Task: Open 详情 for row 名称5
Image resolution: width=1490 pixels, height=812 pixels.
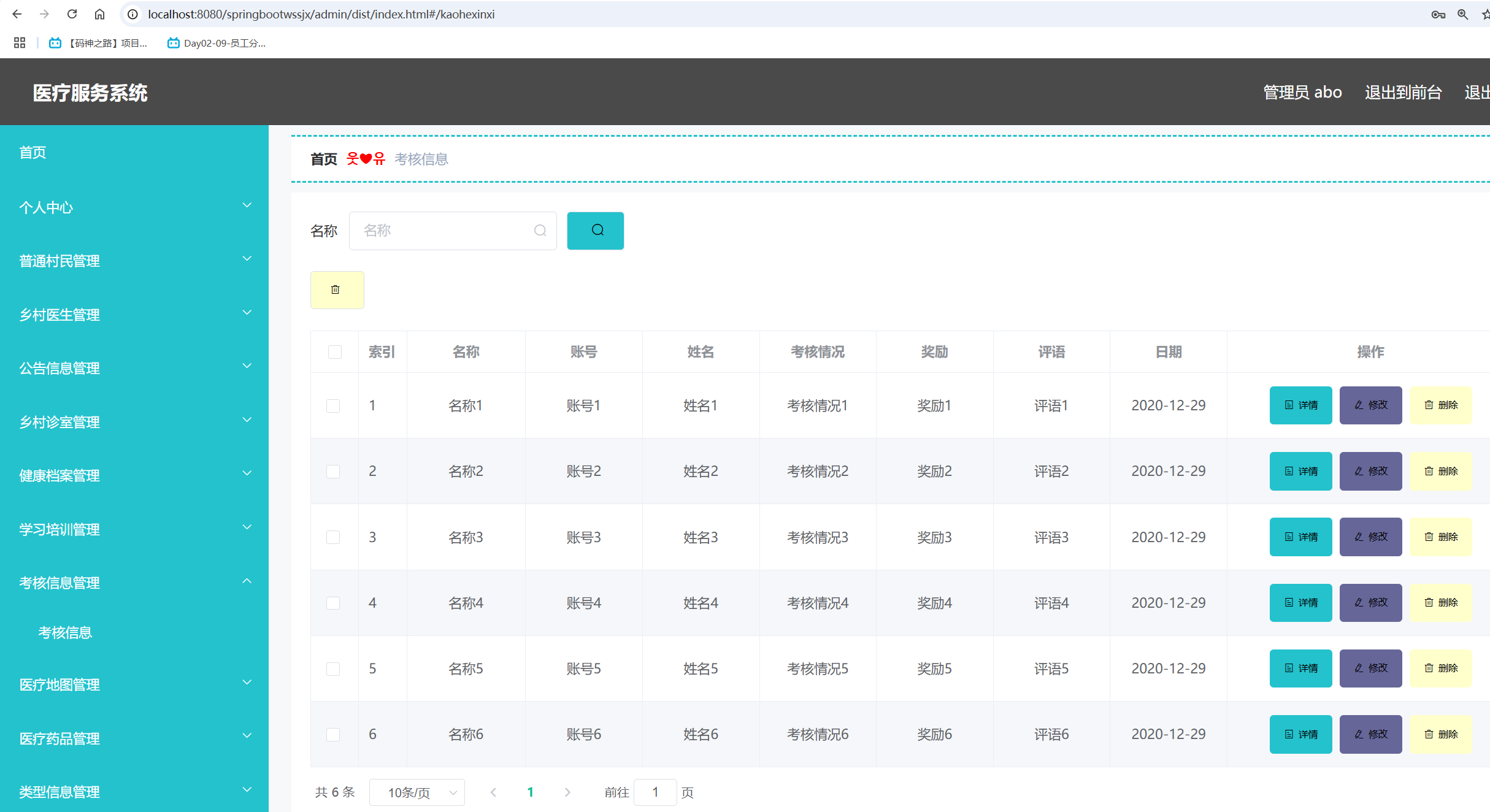Action: pos(1300,668)
